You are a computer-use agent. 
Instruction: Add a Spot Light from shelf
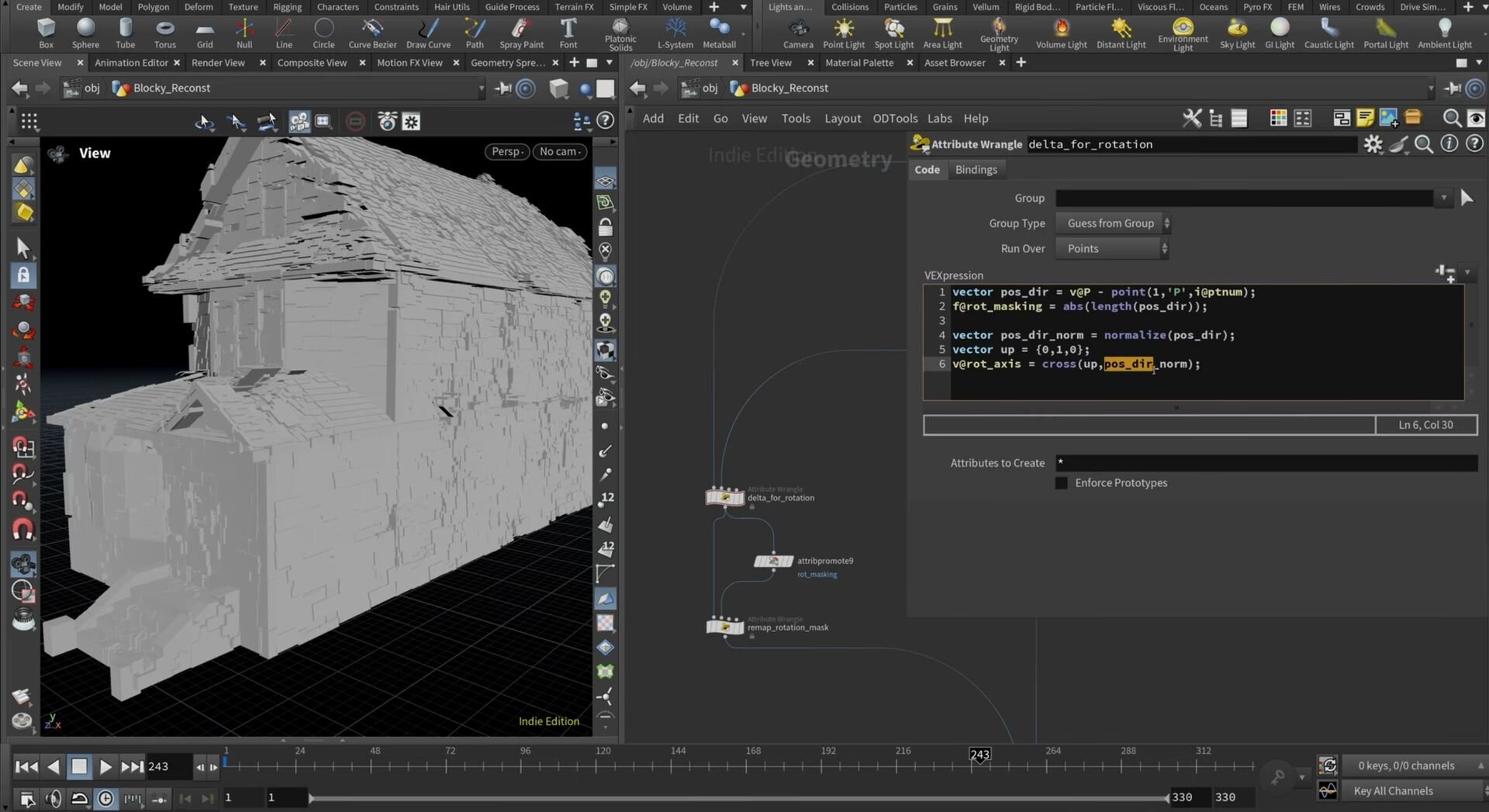(893, 34)
